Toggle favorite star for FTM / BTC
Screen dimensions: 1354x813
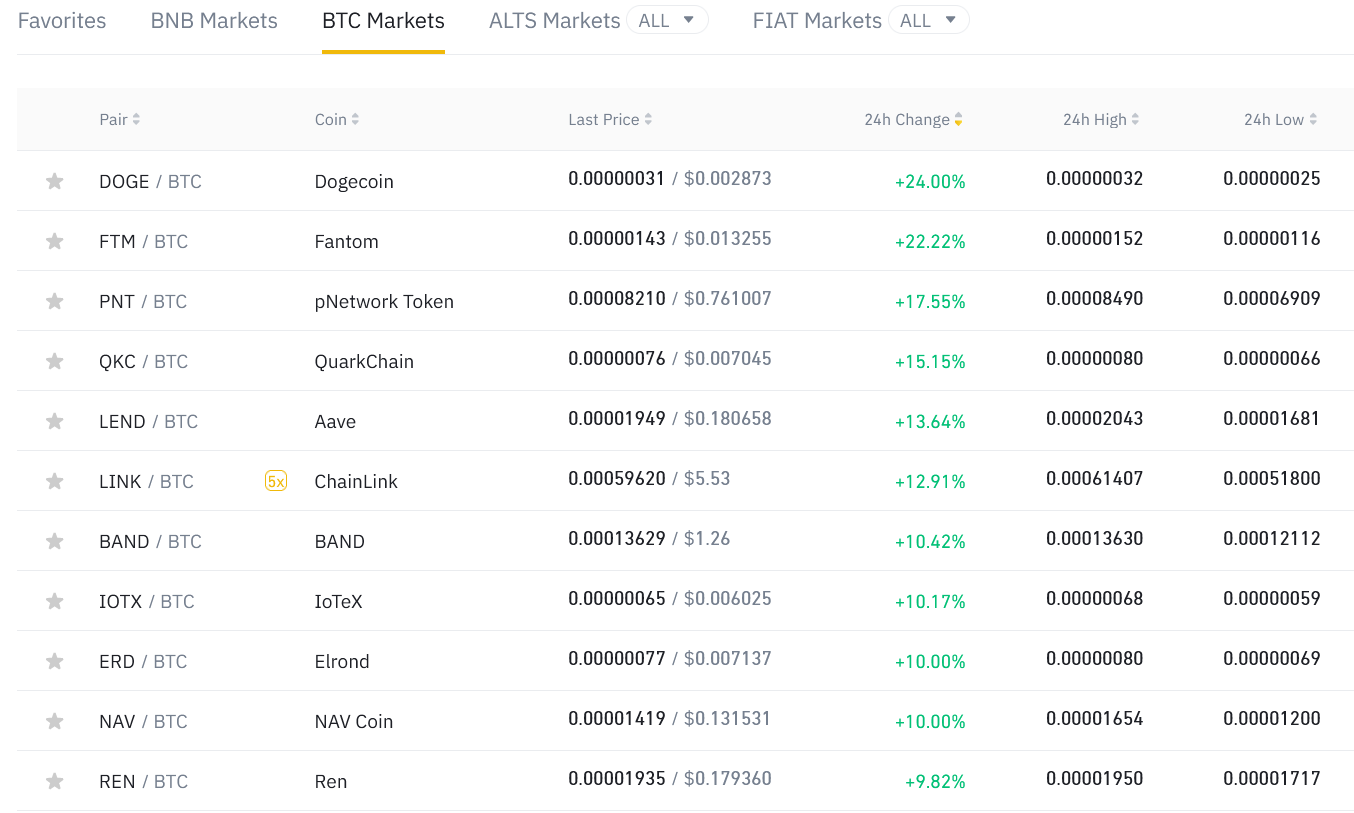tap(55, 241)
